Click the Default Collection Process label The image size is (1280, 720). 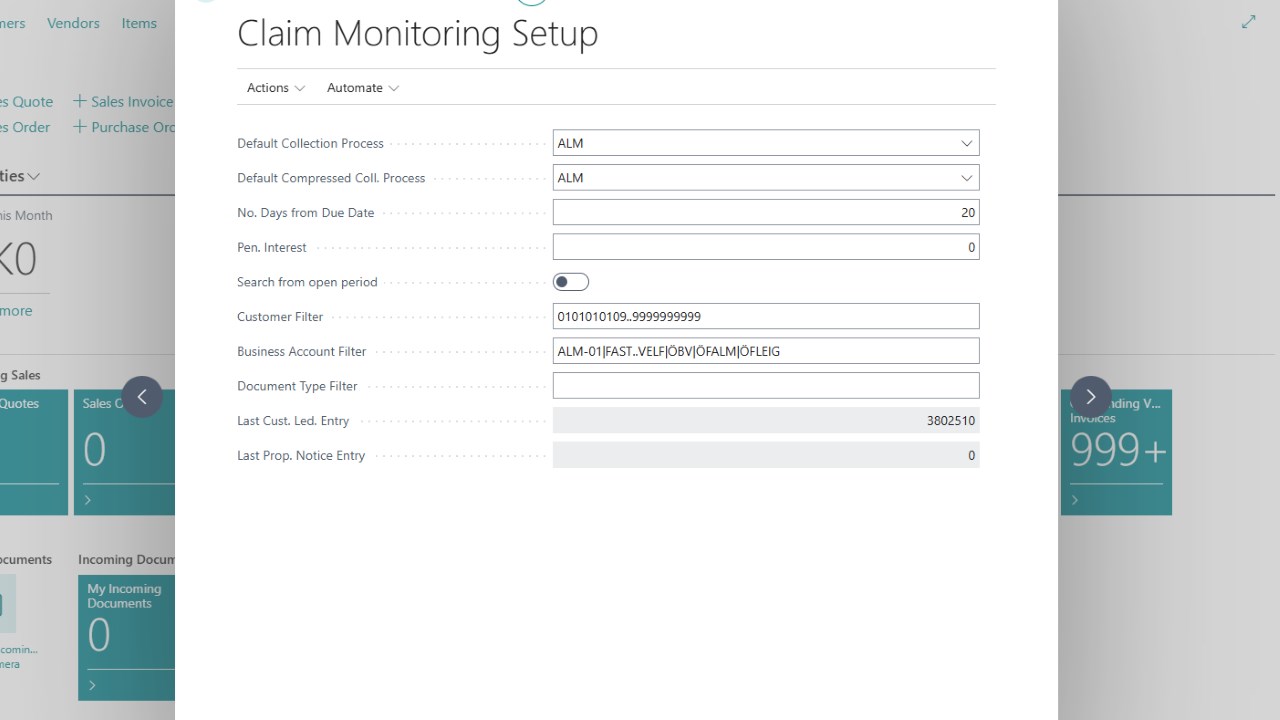[x=310, y=143]
